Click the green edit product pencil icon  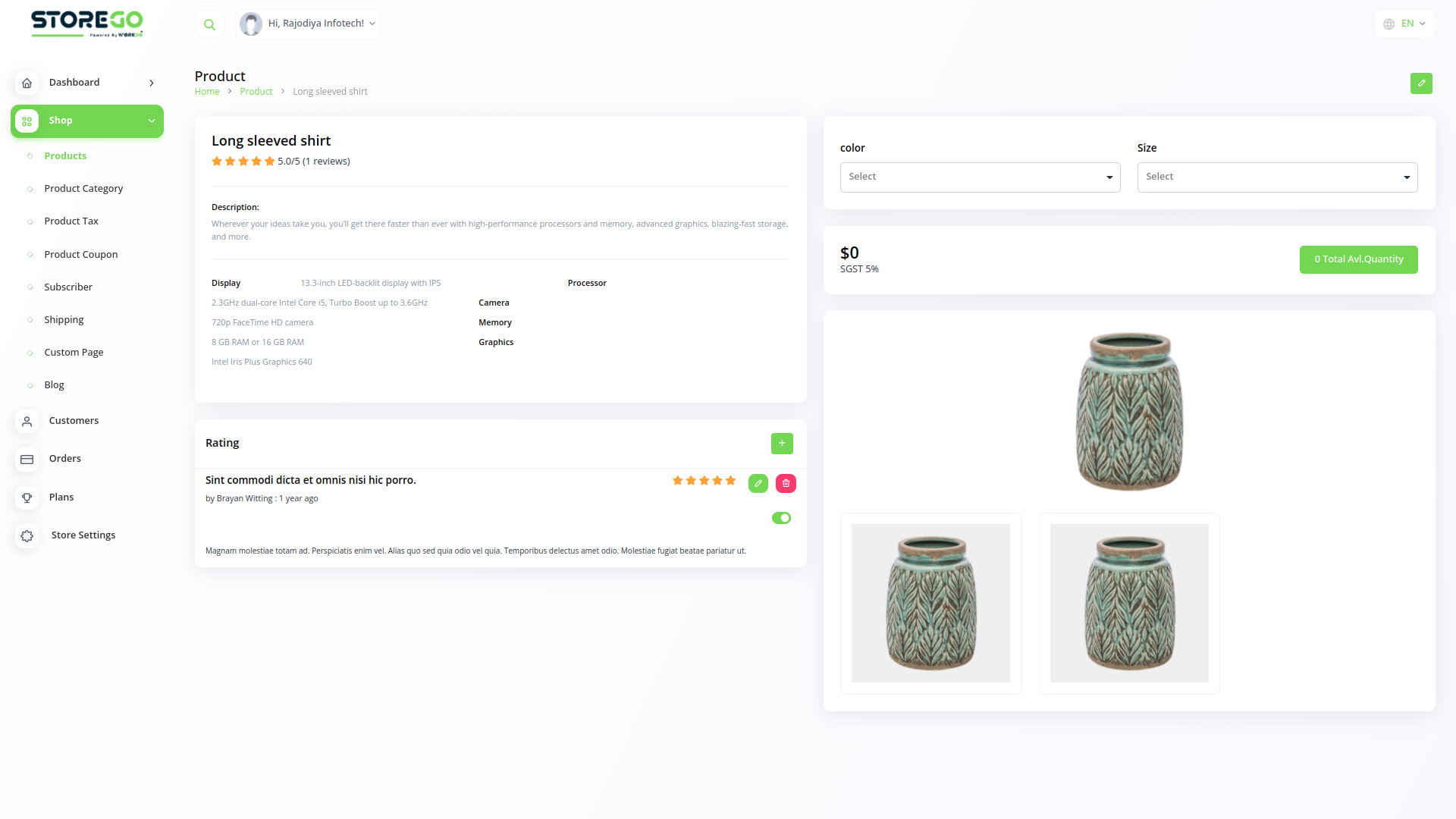[1421, 83]
